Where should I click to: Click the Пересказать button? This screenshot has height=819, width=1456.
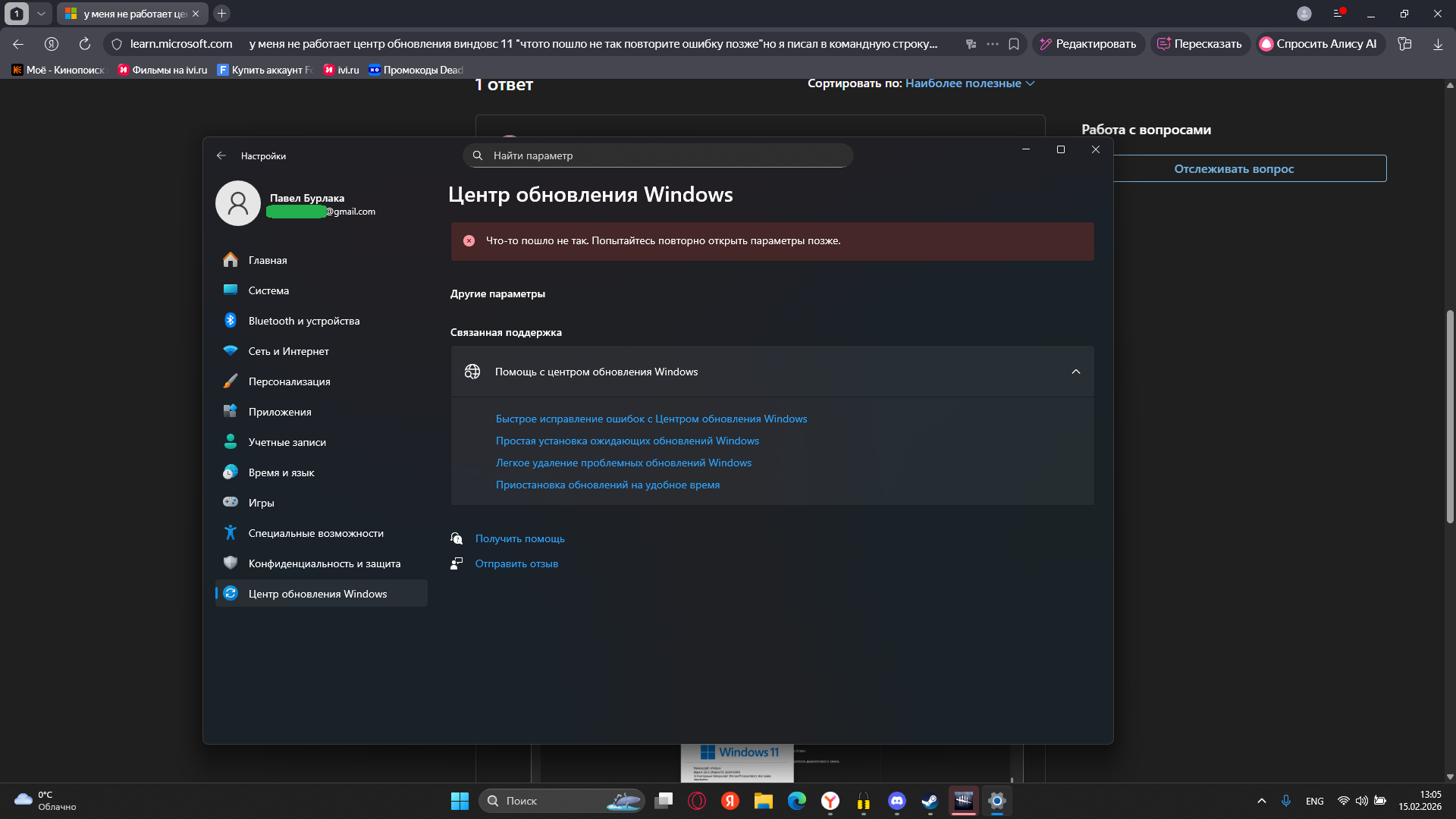[x=1199, y=44]
